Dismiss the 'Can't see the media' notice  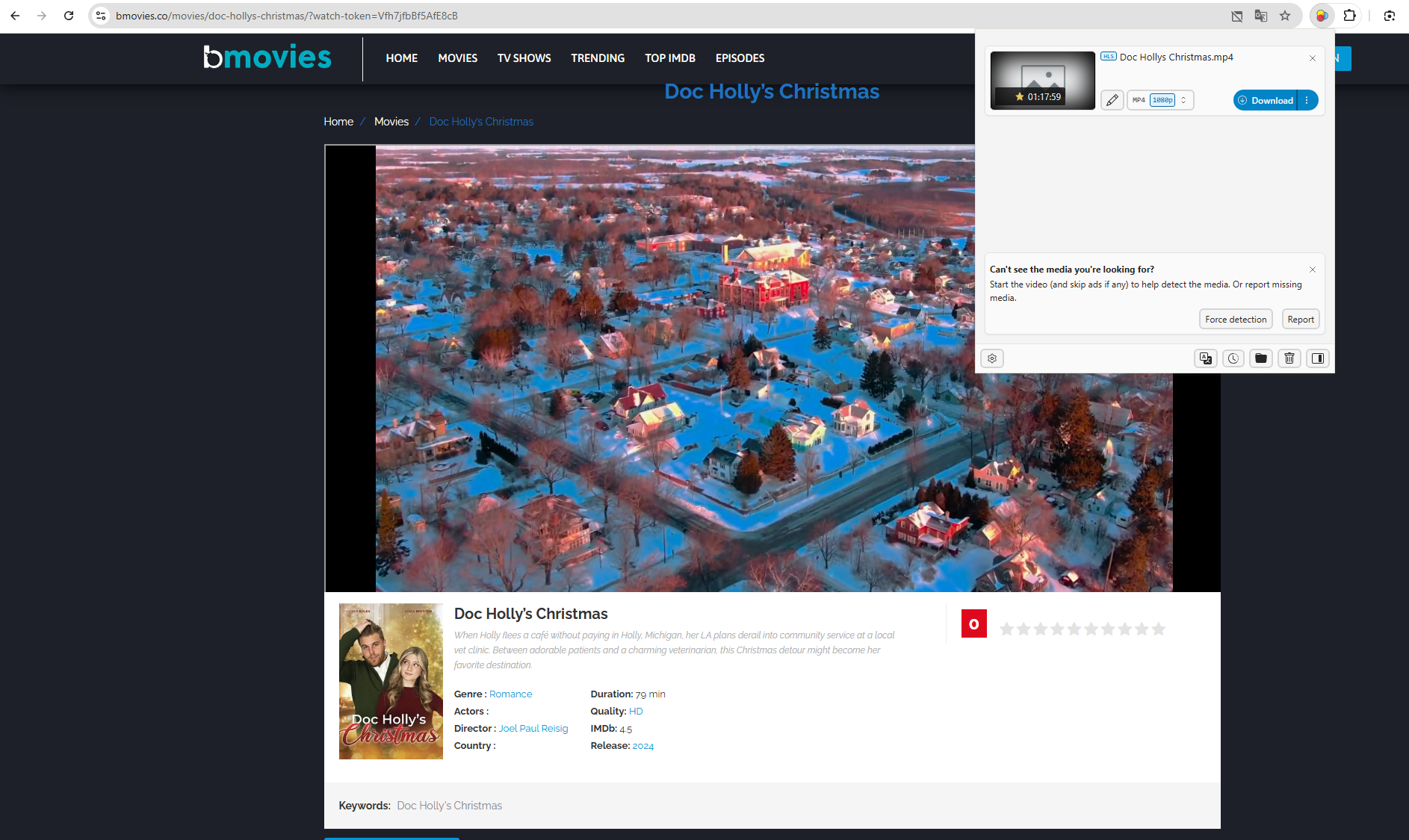pos(1313,270)
